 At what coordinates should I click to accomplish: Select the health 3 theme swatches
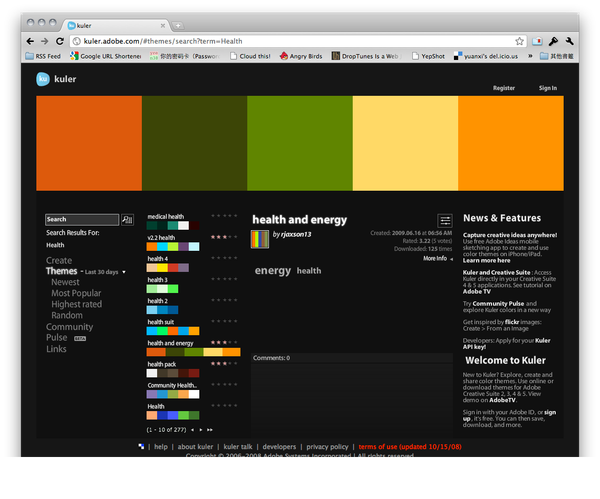pos(162,289)
